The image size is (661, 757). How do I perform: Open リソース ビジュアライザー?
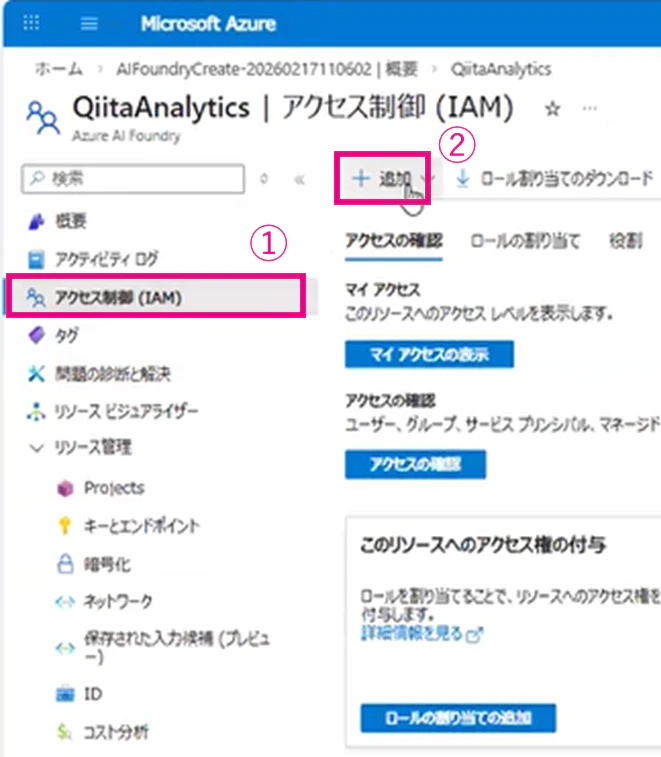pyautogui.click(x=126, y=411)
